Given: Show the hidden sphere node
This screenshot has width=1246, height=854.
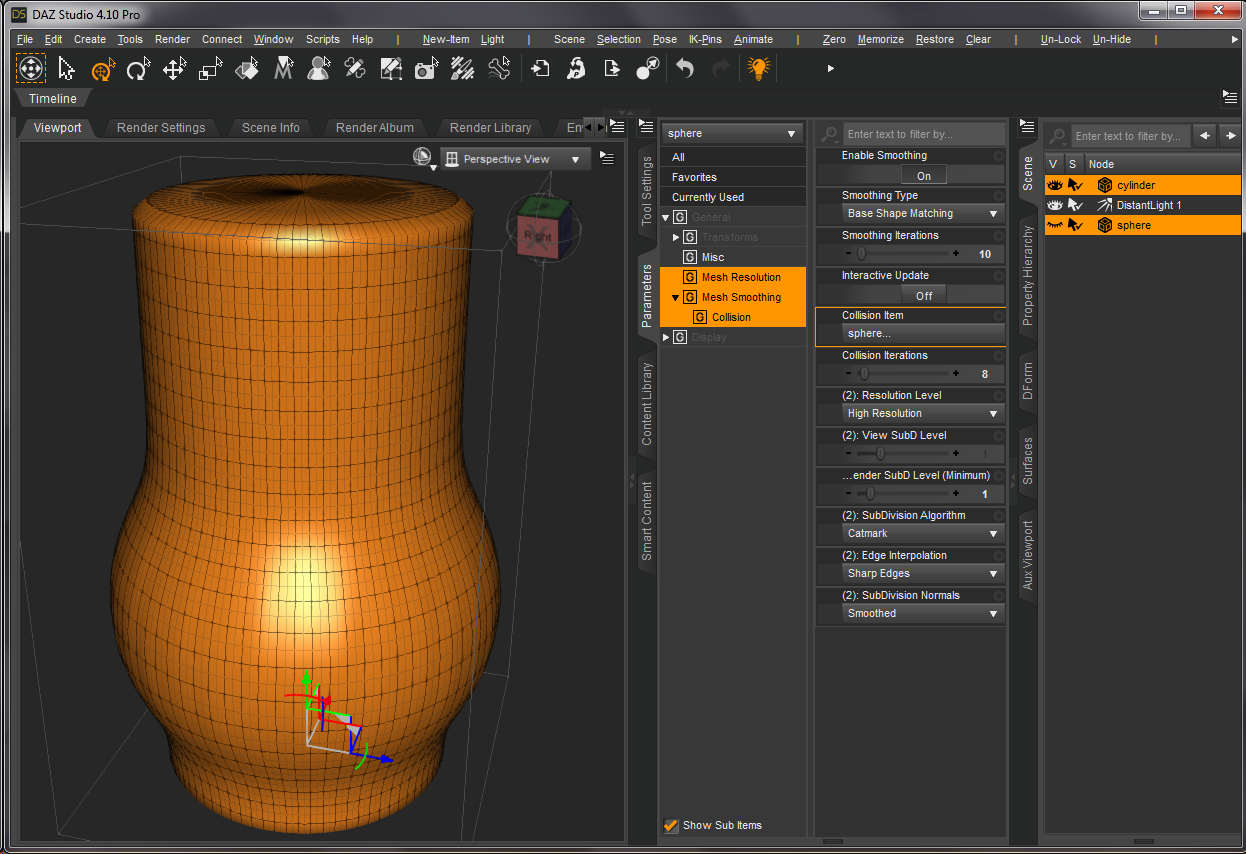Looking at the screenshot, I should pos(1054,226).
